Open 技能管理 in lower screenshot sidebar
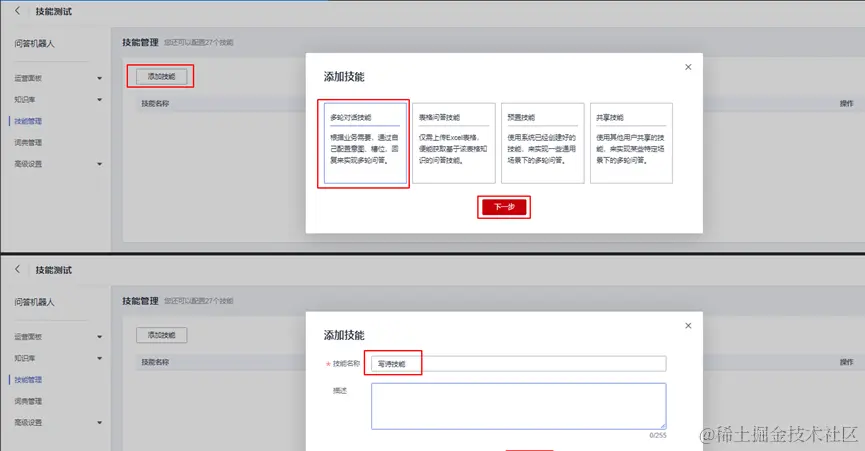This screenshot has height=451, width=865. (28, 379)
